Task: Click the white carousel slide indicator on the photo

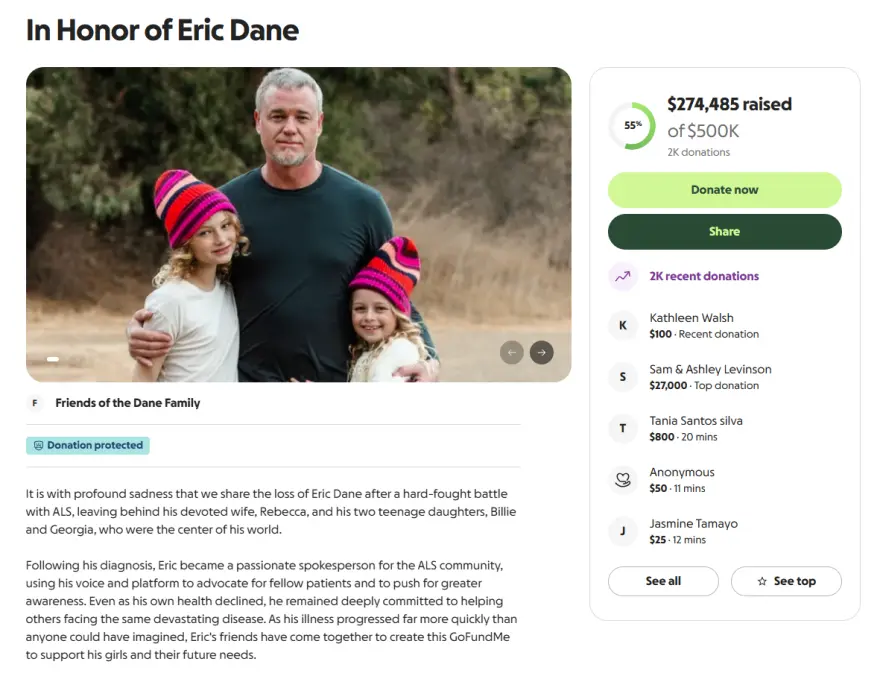Action: click(x=53, y=358)
